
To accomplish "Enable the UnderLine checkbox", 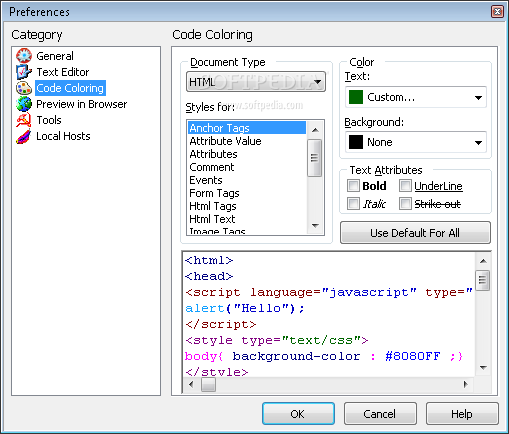I will [405, 186].
